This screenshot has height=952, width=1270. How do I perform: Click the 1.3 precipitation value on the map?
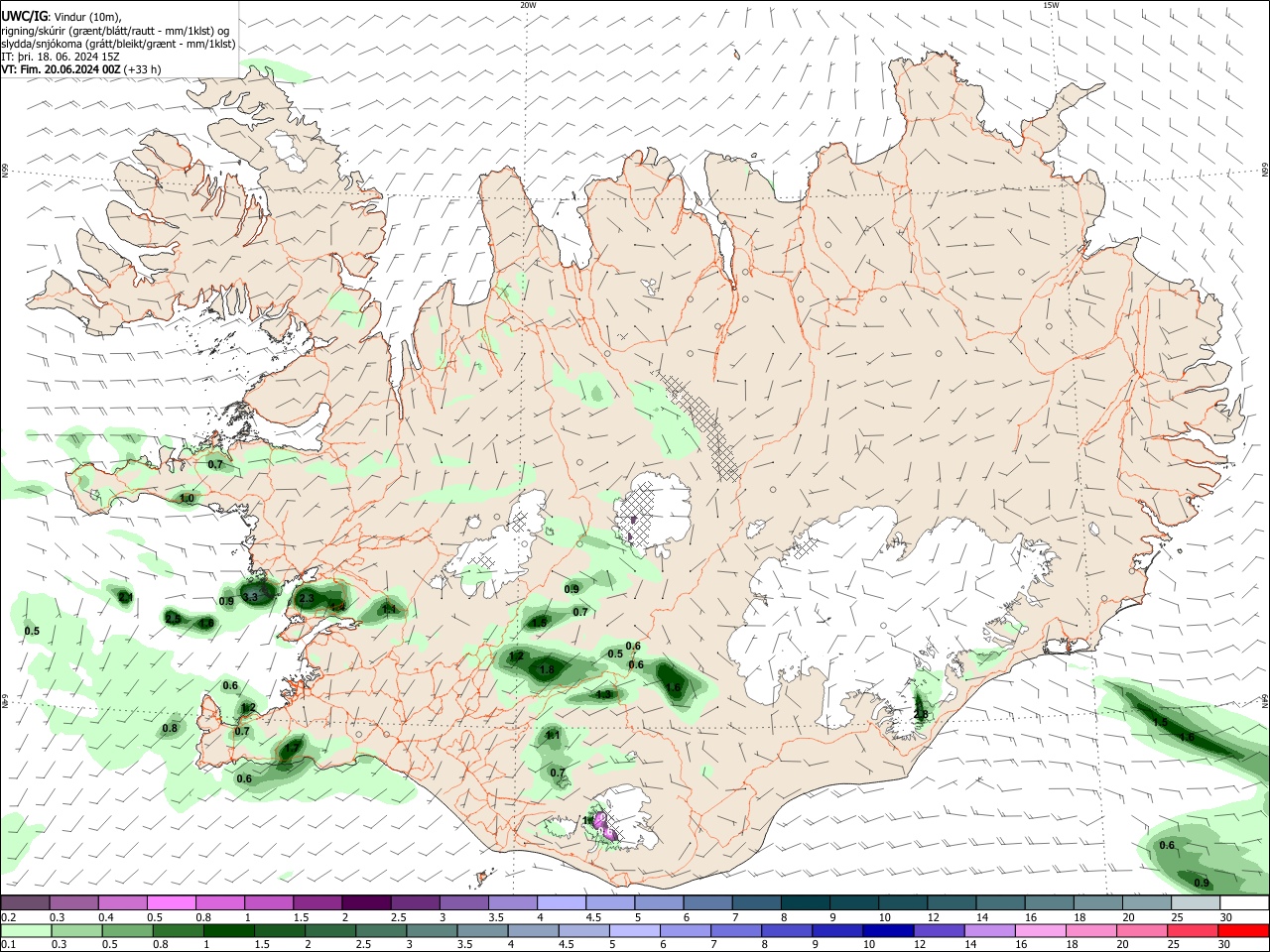(604, 694)
